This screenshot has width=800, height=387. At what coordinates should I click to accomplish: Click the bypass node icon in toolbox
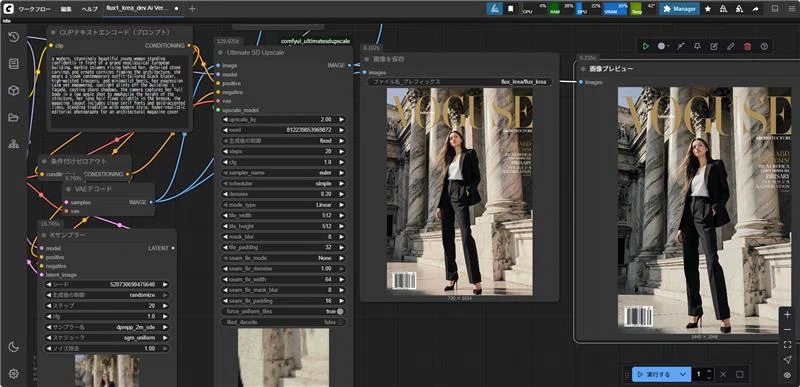pos(680,46)
